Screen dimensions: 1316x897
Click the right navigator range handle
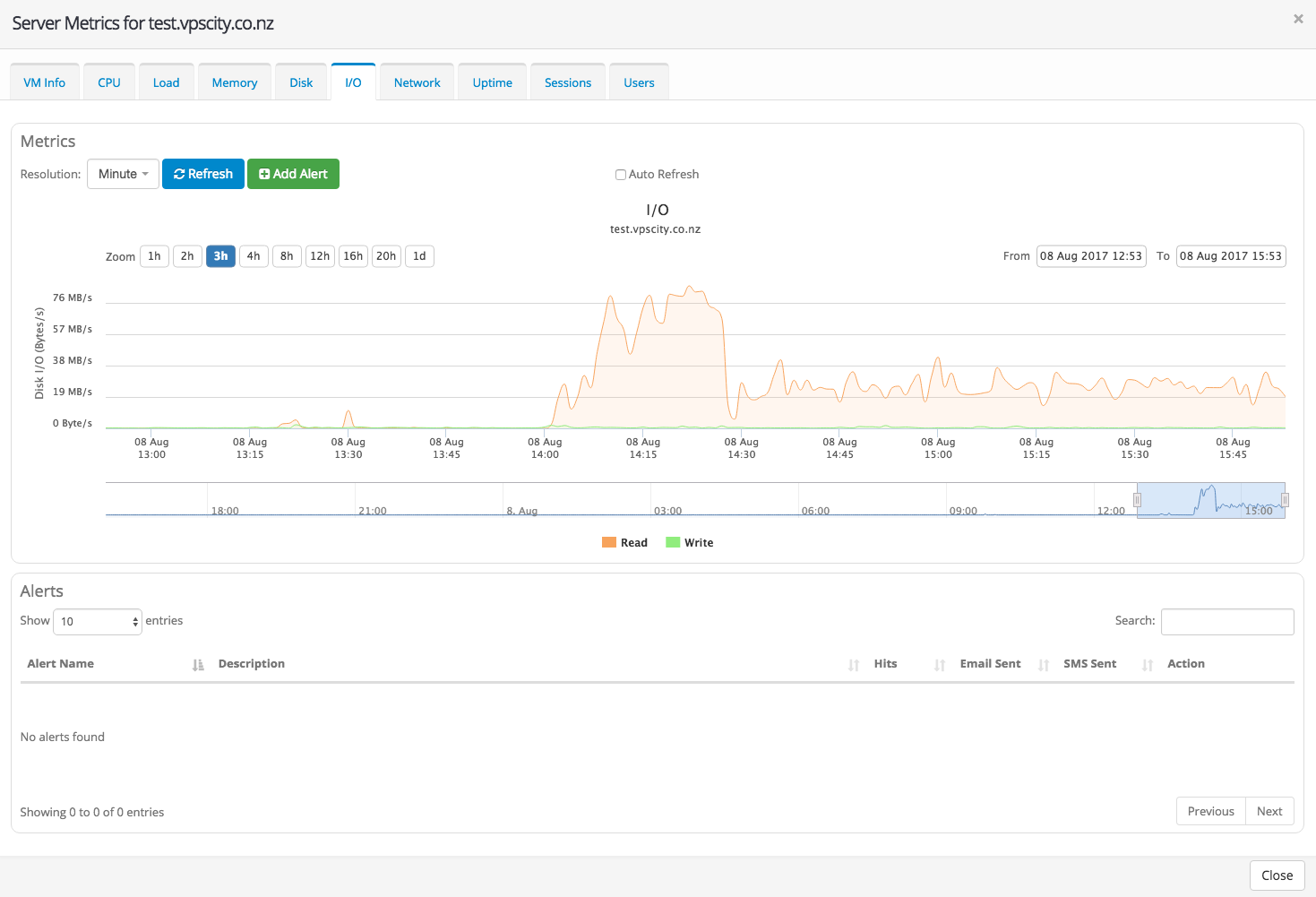pyautogui.click(x=1285, y=500)
